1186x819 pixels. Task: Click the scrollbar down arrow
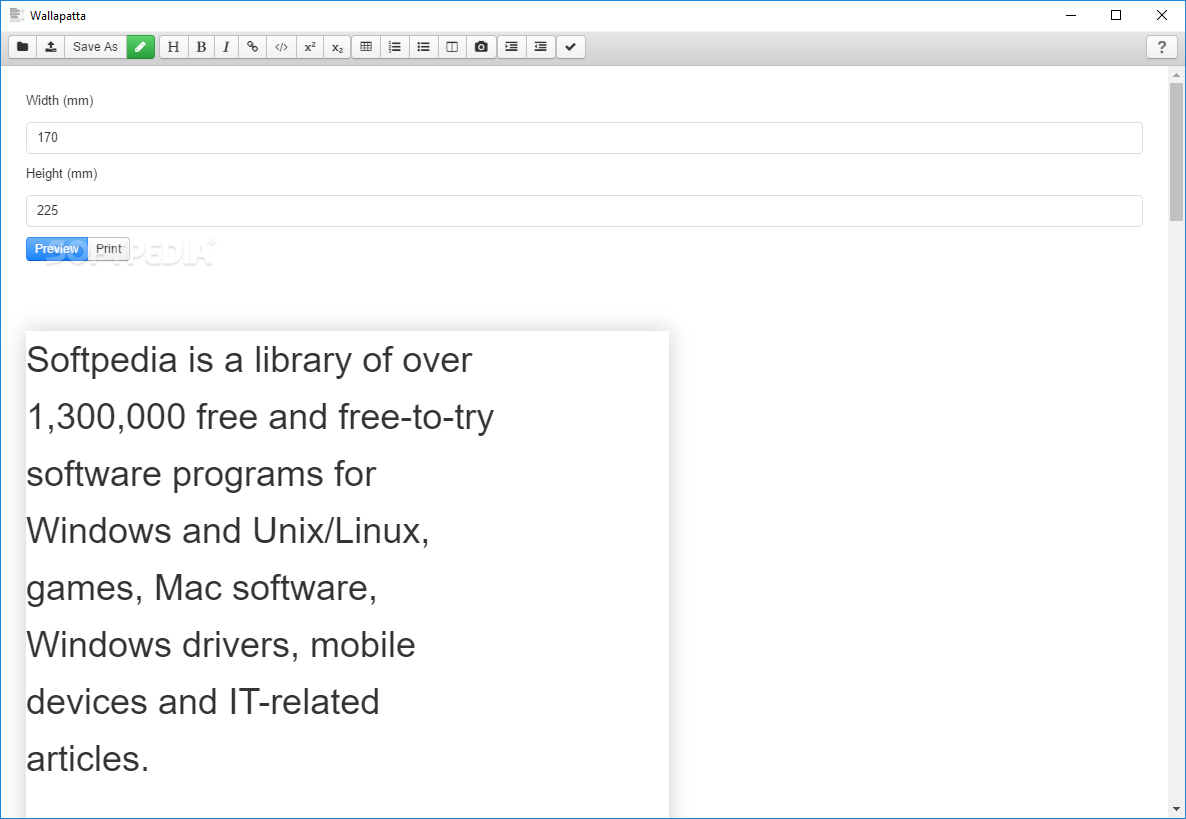1176,810
